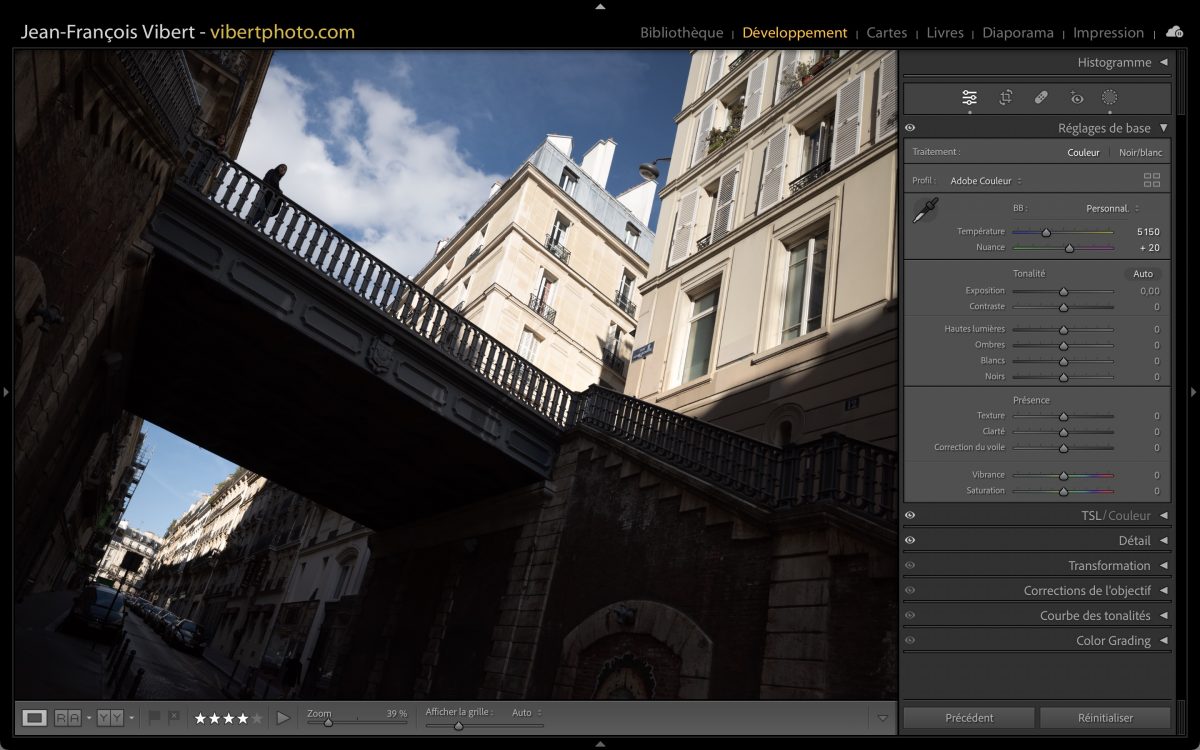Click the Température slider handle
The image size is (1200, 750).
tap(1046, 232)
